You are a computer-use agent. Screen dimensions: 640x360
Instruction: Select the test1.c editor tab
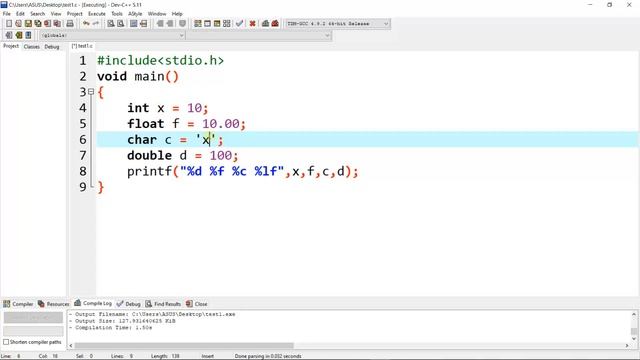[82, 46]
